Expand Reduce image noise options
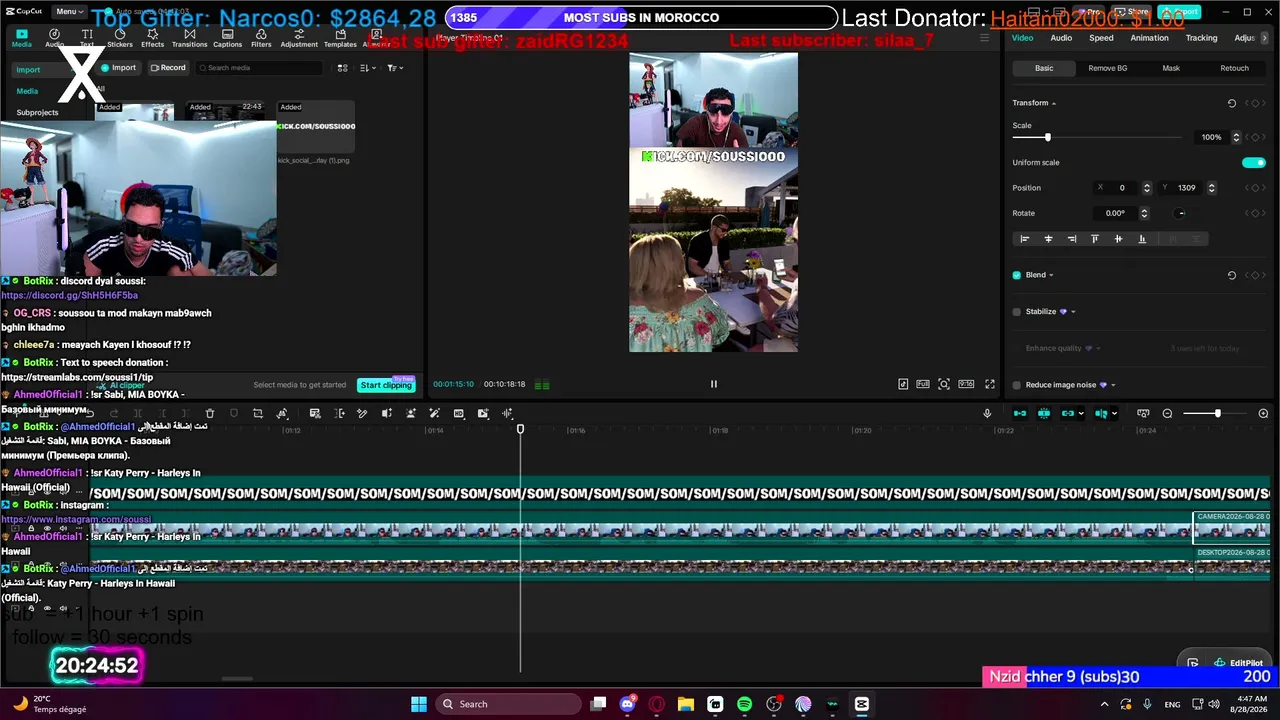 coord(1113,385)
